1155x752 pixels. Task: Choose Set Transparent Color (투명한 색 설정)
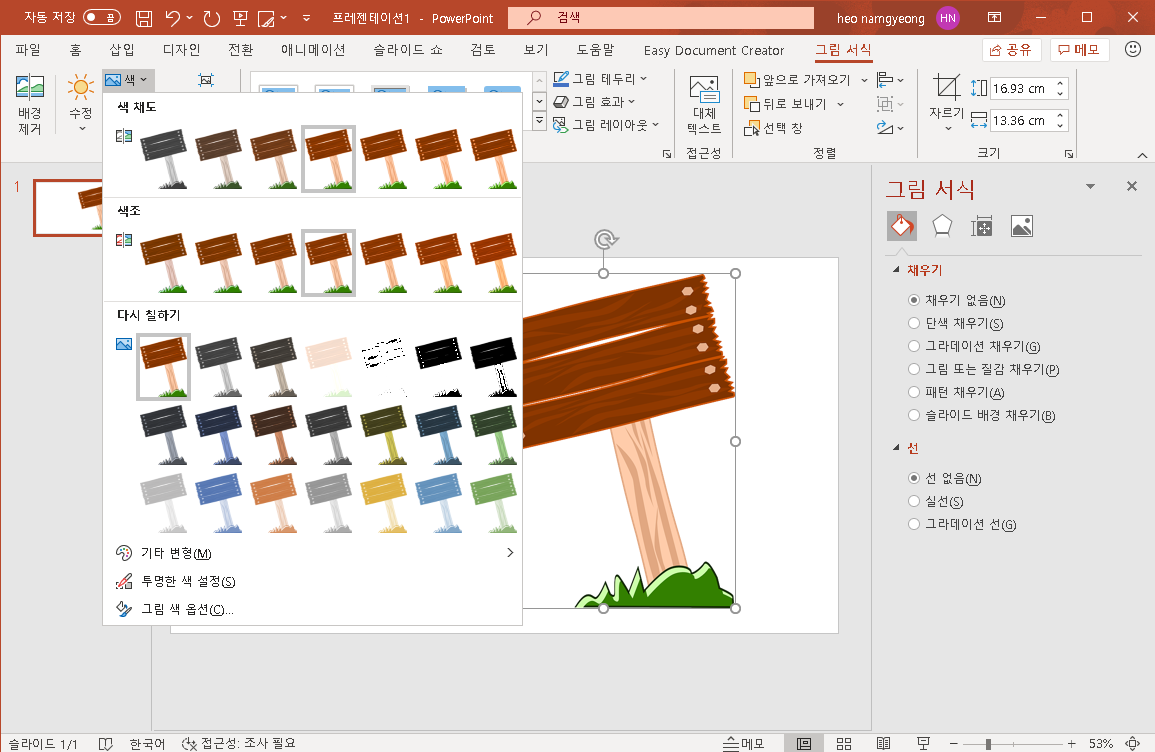coord(313,581)
